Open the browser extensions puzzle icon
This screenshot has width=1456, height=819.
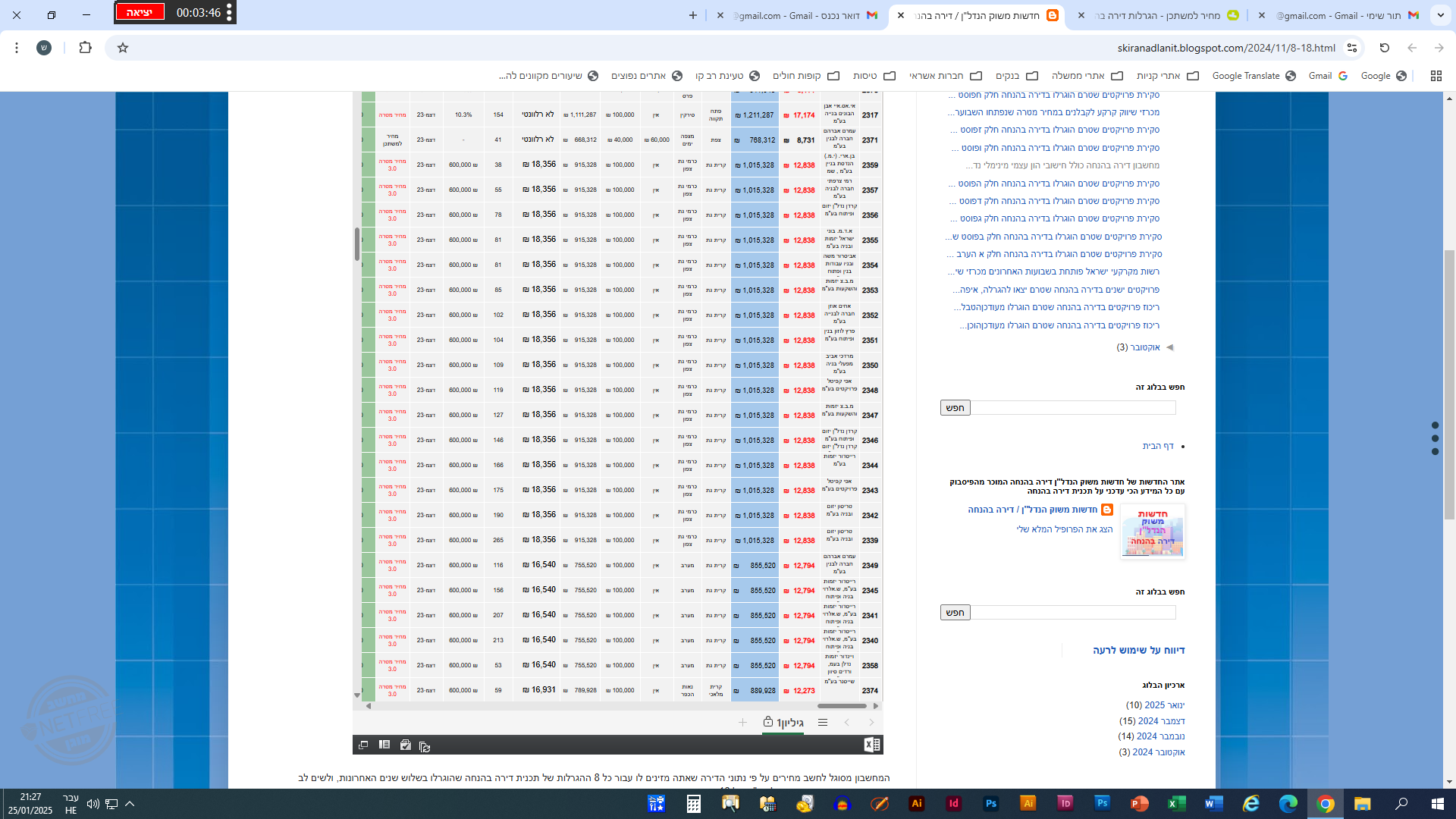pyautogui.click(x=85, y=48)
